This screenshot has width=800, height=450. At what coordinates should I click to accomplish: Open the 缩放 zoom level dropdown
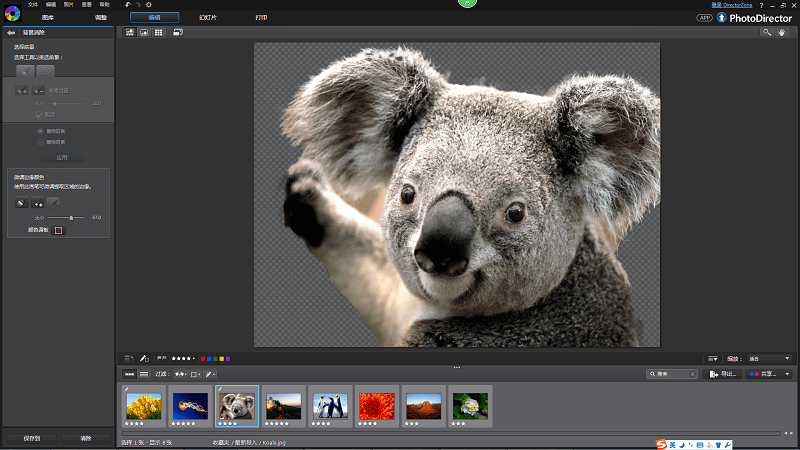click(770, 358)
